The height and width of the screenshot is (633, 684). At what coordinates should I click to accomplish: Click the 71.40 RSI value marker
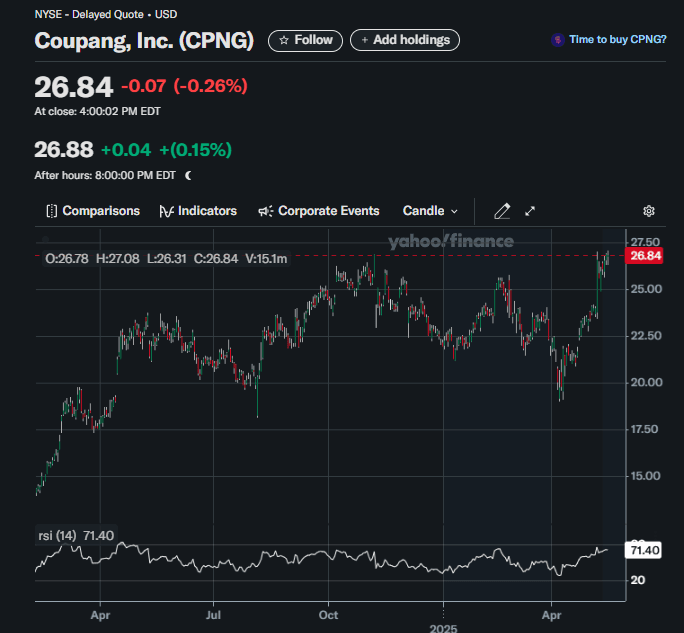(x=643, y=550)
